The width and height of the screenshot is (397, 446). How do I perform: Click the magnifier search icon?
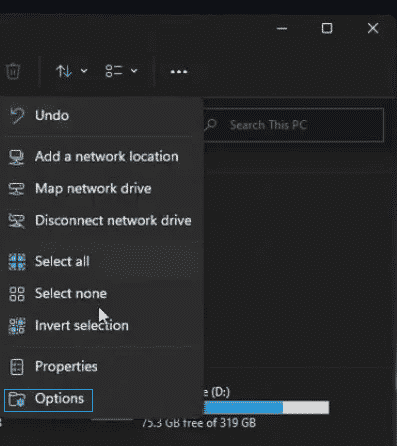tap(211, 125)
